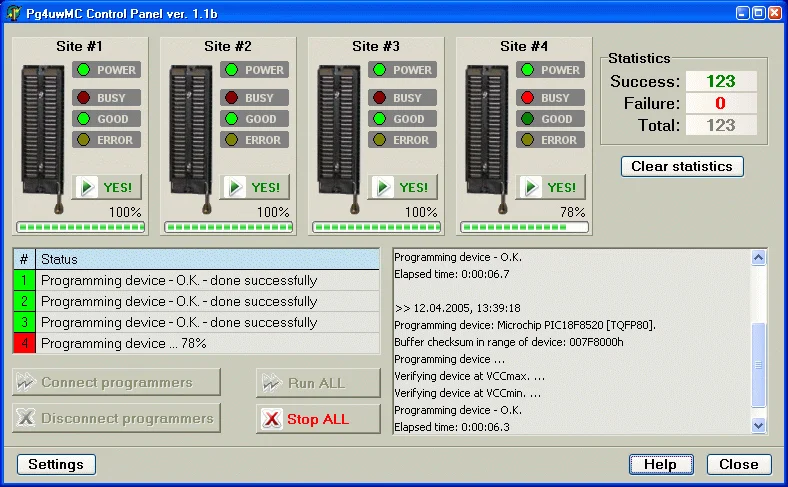Select row 4 'Programming device ... 78%'

click(196, 343)
